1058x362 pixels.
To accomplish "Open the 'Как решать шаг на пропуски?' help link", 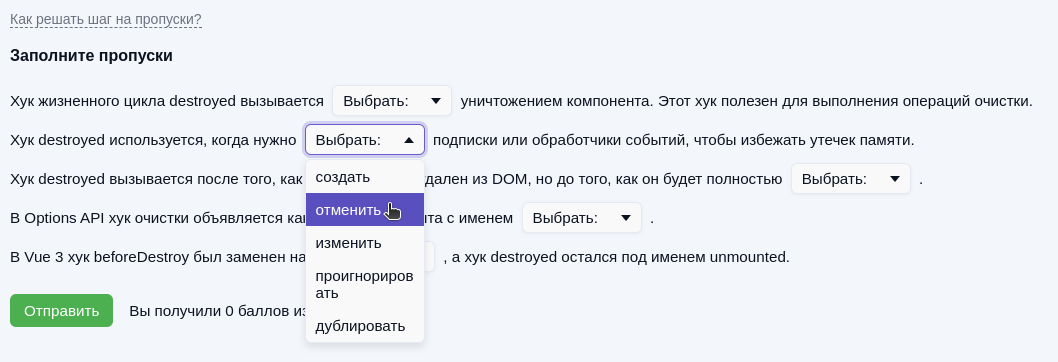I will [106, 19].
